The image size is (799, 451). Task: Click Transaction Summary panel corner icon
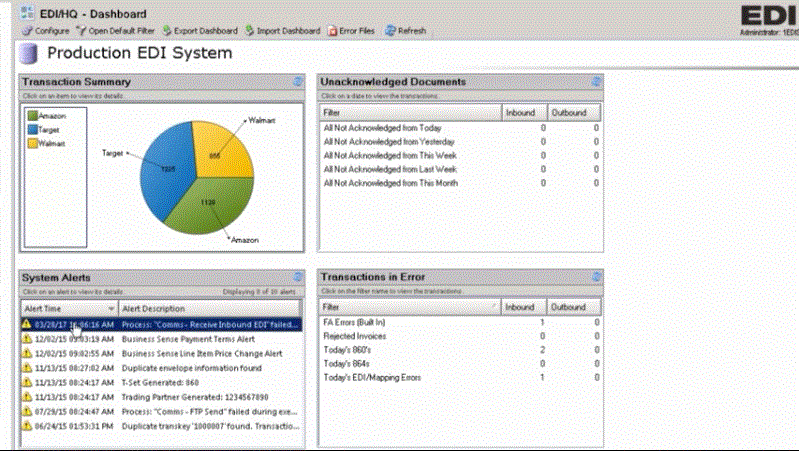tap(297, 82)
